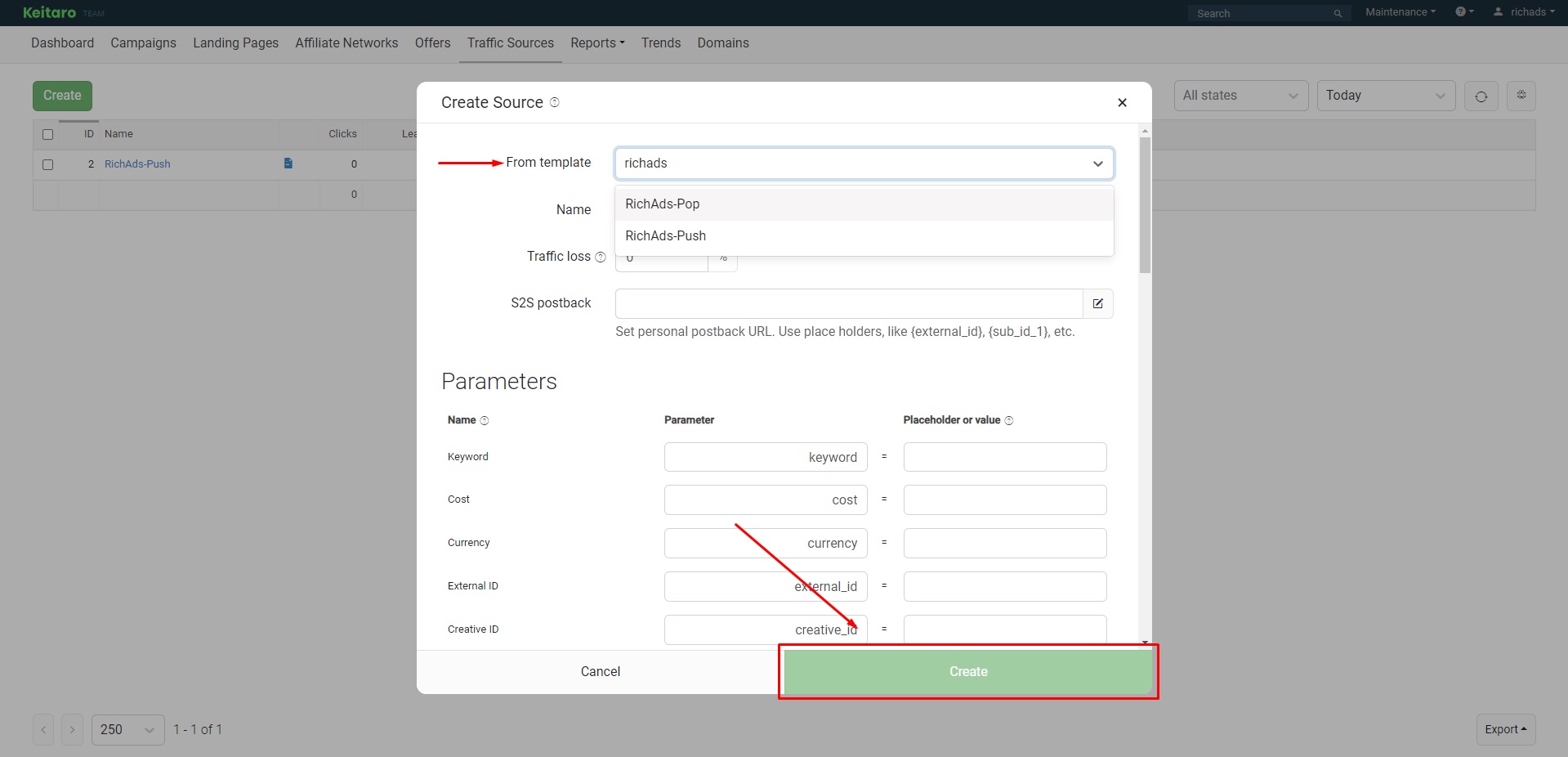Click the Cost placeholder value field
Screen dimensions: 1568x757
pos(1005,500)
